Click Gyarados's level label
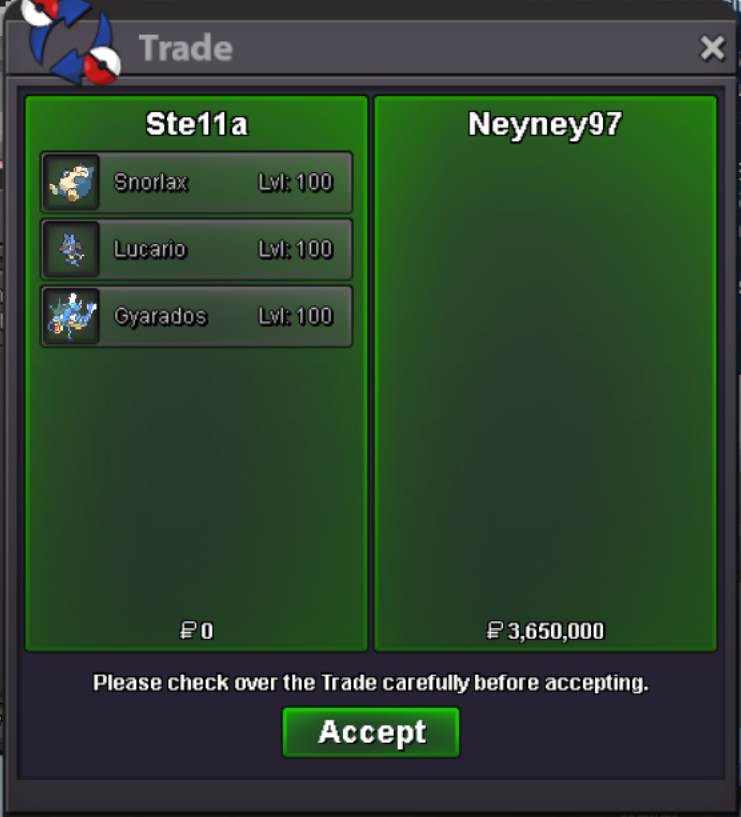This screenshot has height=817, width=741. pyautogui.click(x=295, y=316)
